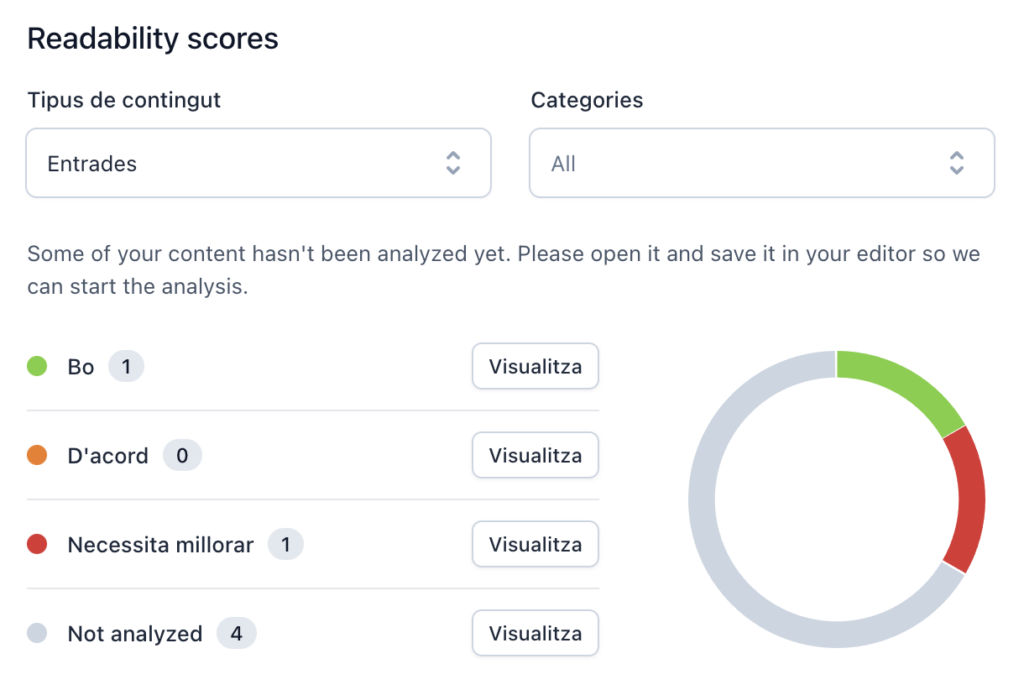Click the Bo count badge
Viewport: 1024px width, 690px height.
[x=126, y=367]
